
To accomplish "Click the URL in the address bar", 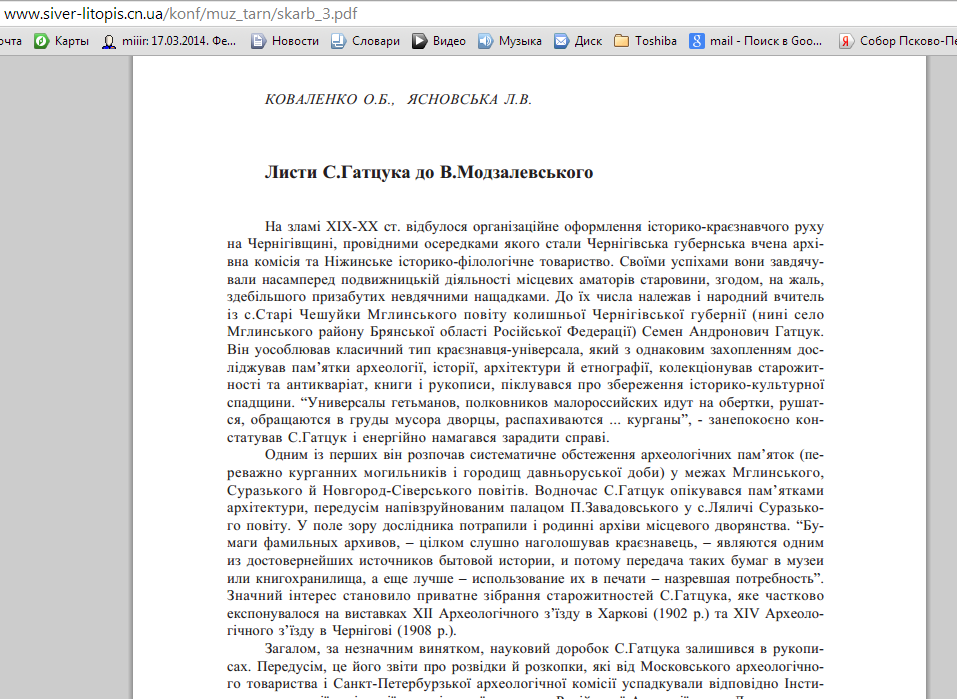I will [181, 14].
